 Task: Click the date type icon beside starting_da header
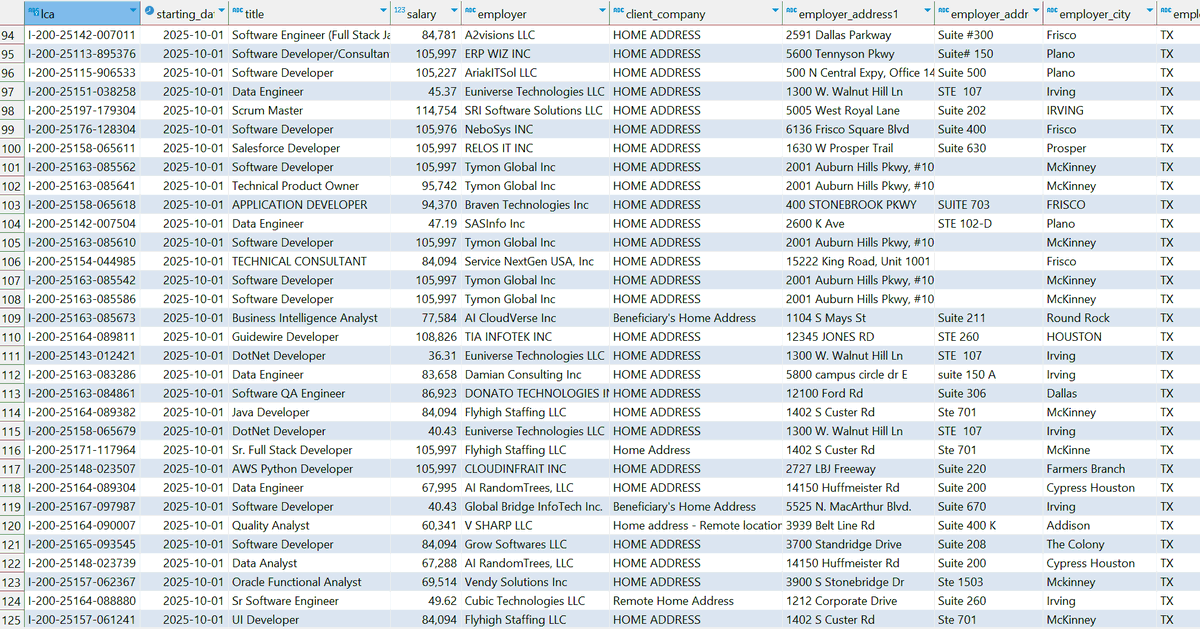[x=149, y=12]
